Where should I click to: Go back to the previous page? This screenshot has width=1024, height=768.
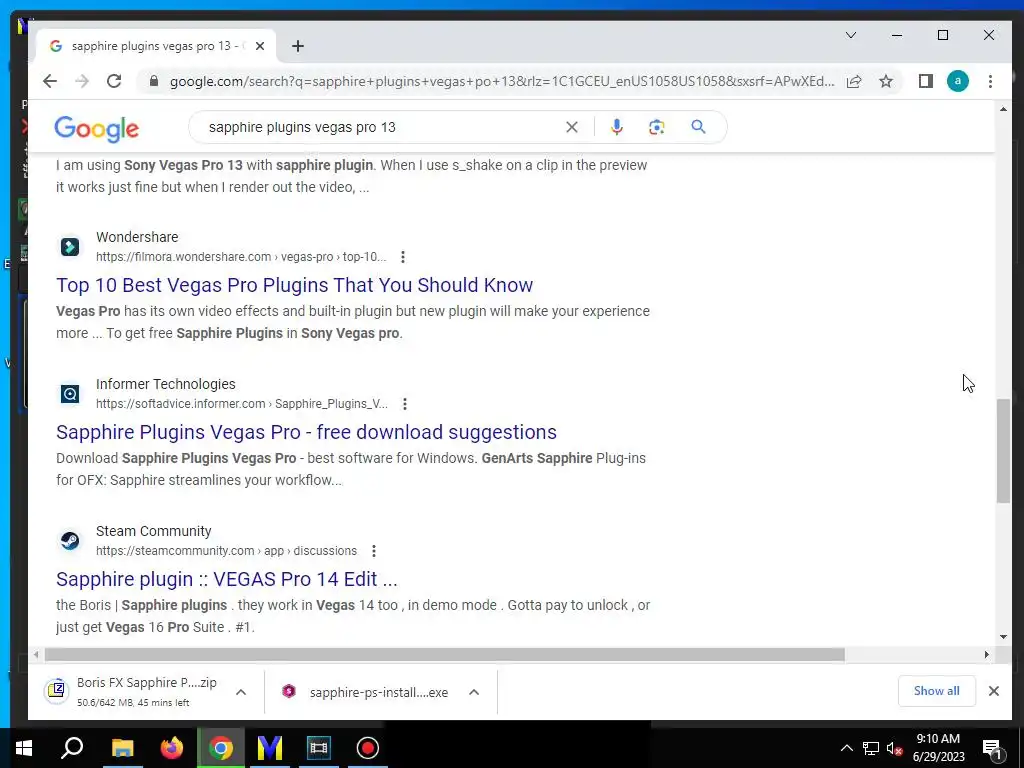pos(50,81)
